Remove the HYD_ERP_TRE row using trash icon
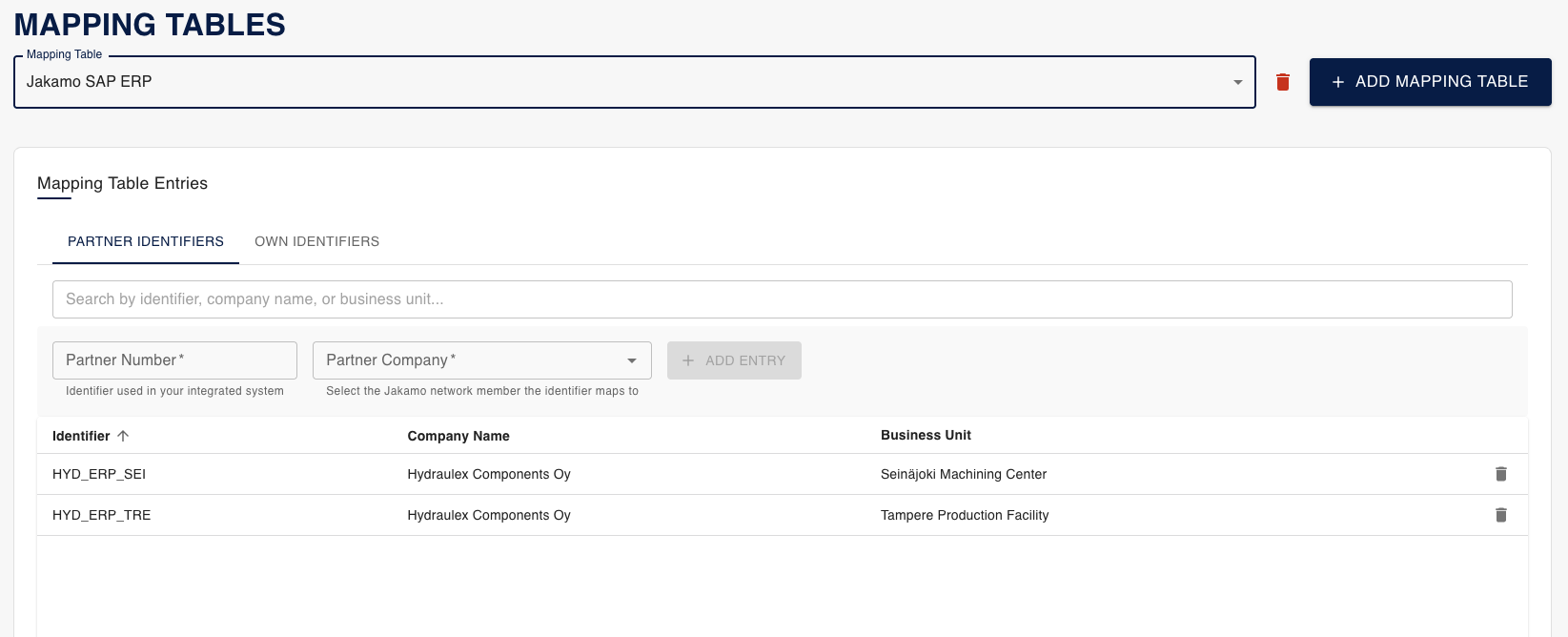The width and height of the screenshot is (1568, 637). click(x=1500, y=515)
